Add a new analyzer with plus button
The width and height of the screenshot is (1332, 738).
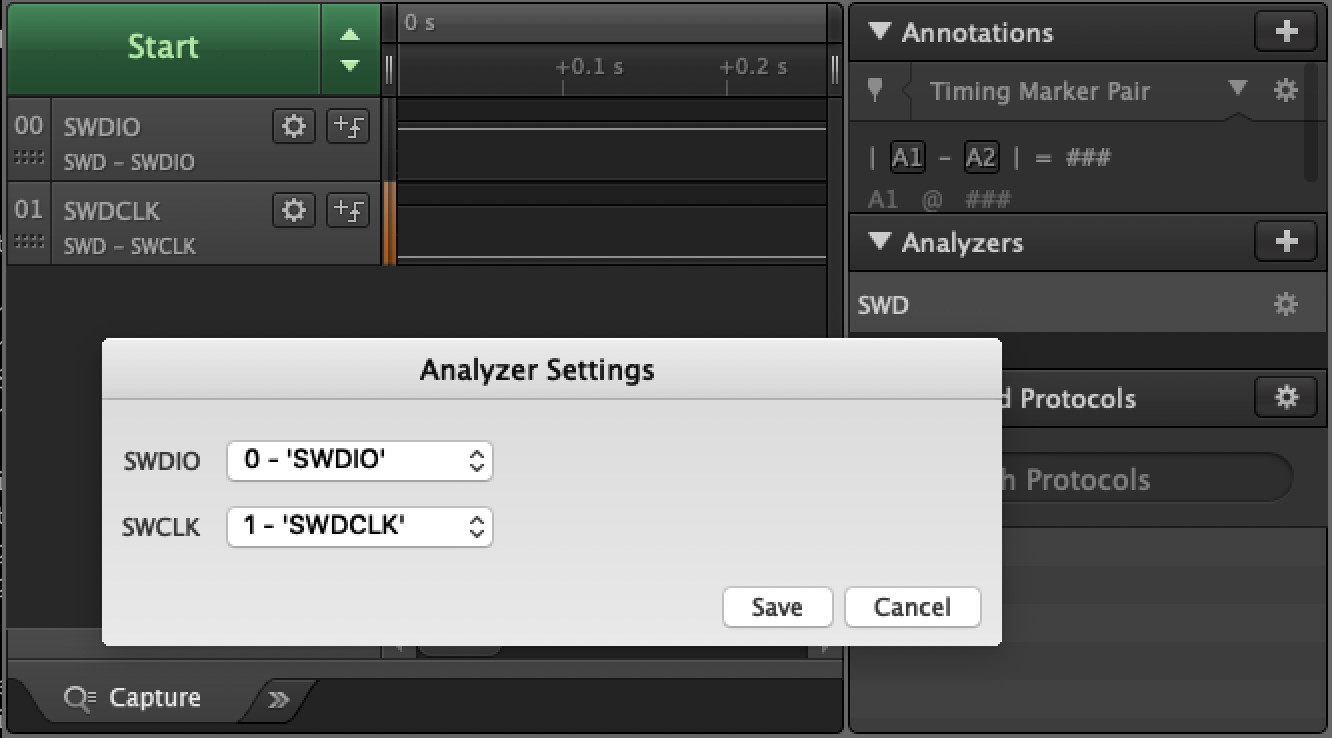[1286, 242]
